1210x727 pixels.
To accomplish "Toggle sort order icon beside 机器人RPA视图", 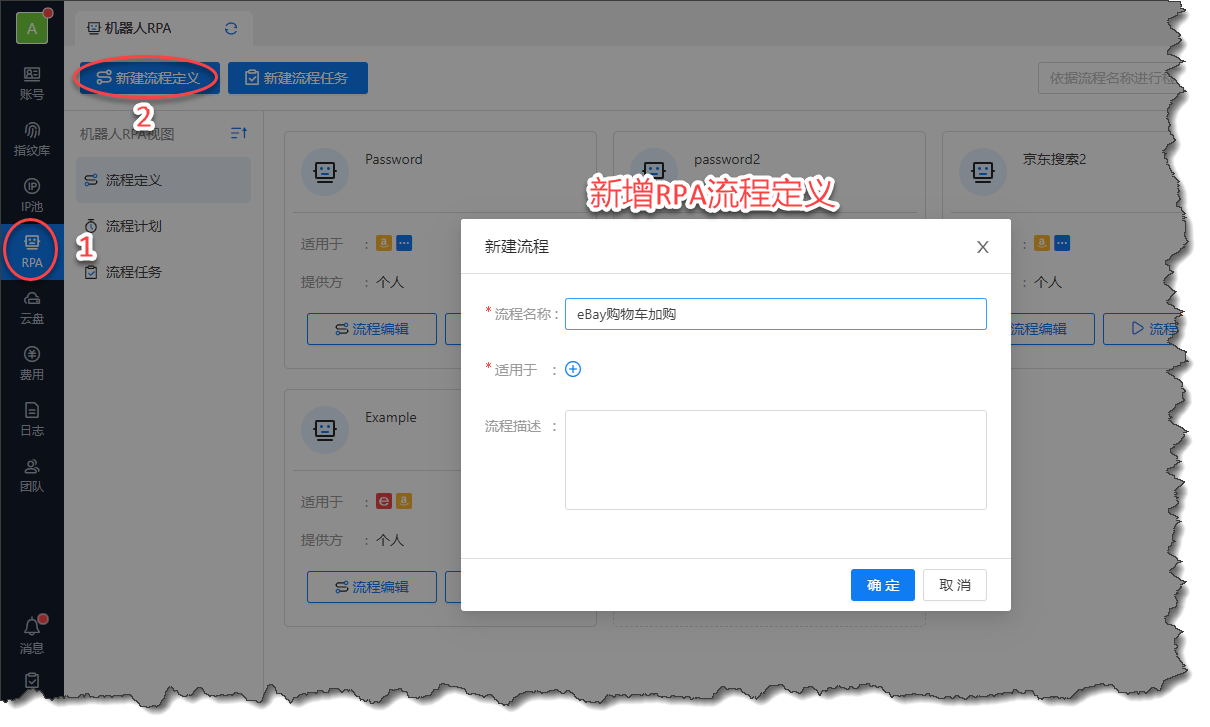I will pos(239,133).
